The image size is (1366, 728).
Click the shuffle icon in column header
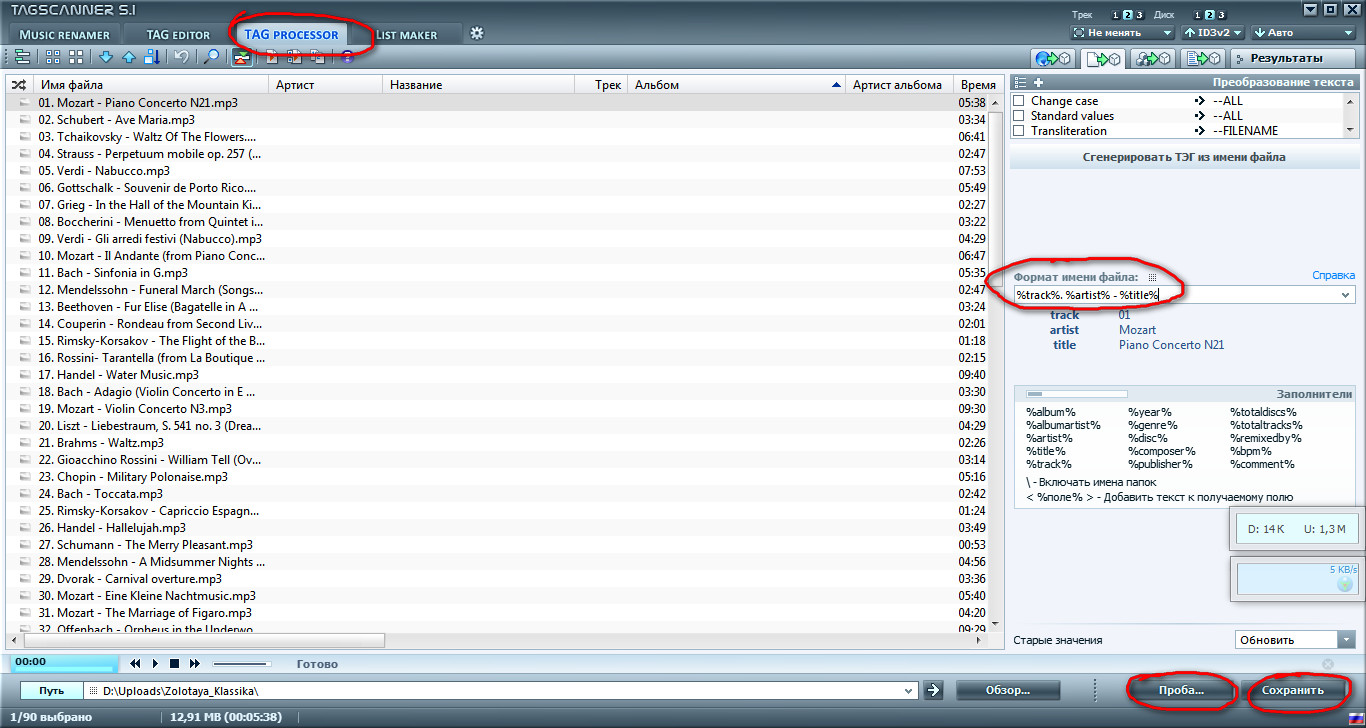click(18, 85)
